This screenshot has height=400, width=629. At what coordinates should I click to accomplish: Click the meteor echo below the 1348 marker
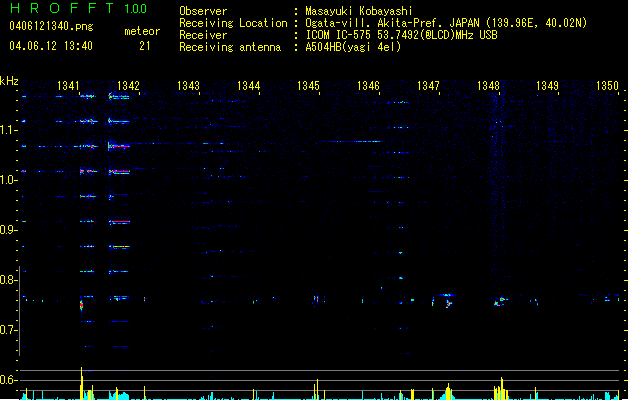pyautogui.click(x=501, y=301)
